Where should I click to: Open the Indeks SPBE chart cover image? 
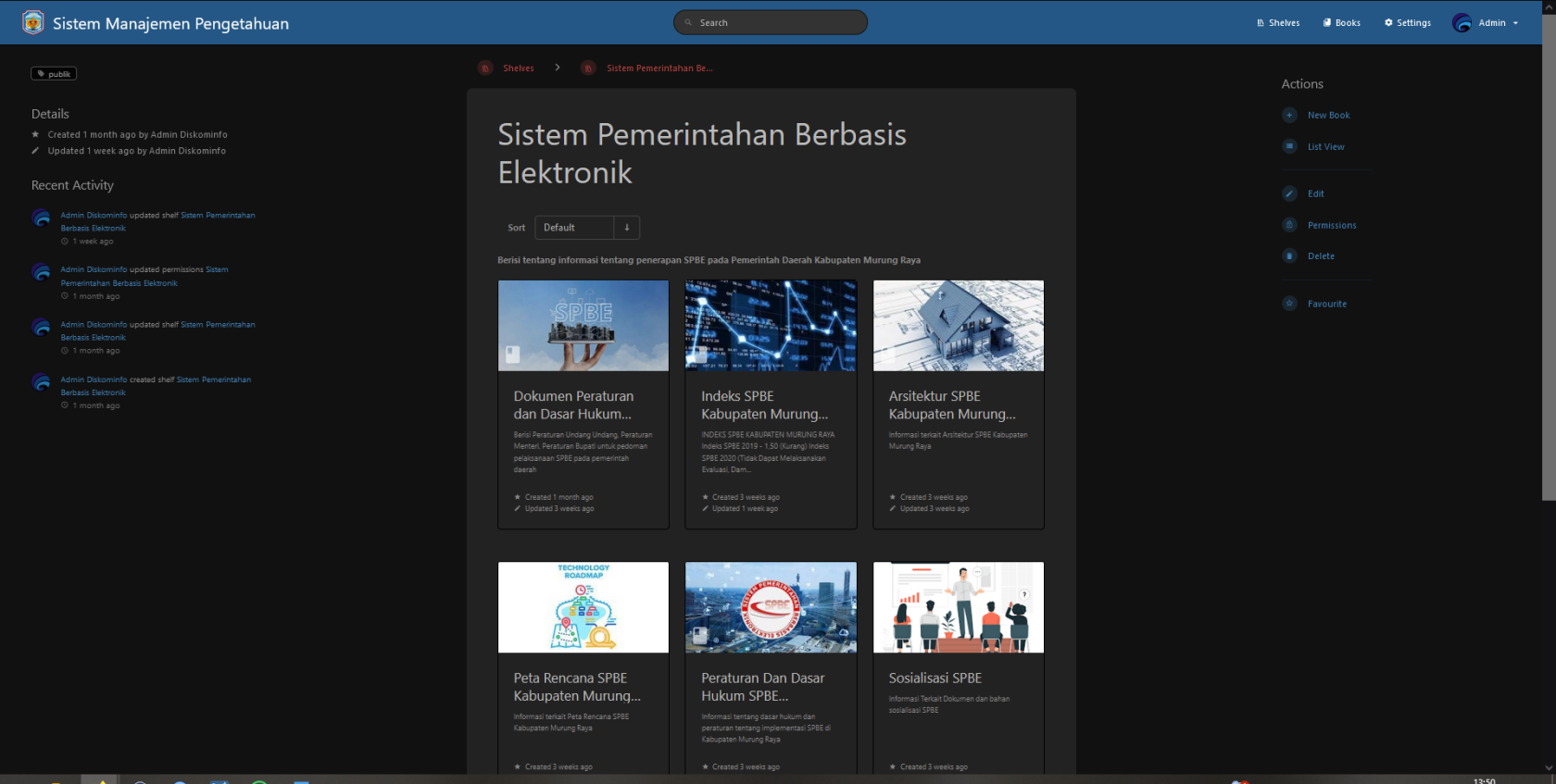coord(771,326)
